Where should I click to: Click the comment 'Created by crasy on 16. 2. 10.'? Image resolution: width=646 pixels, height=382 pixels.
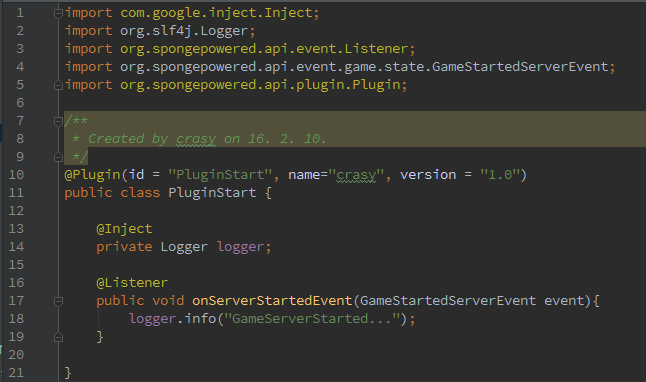click(207, 139)
